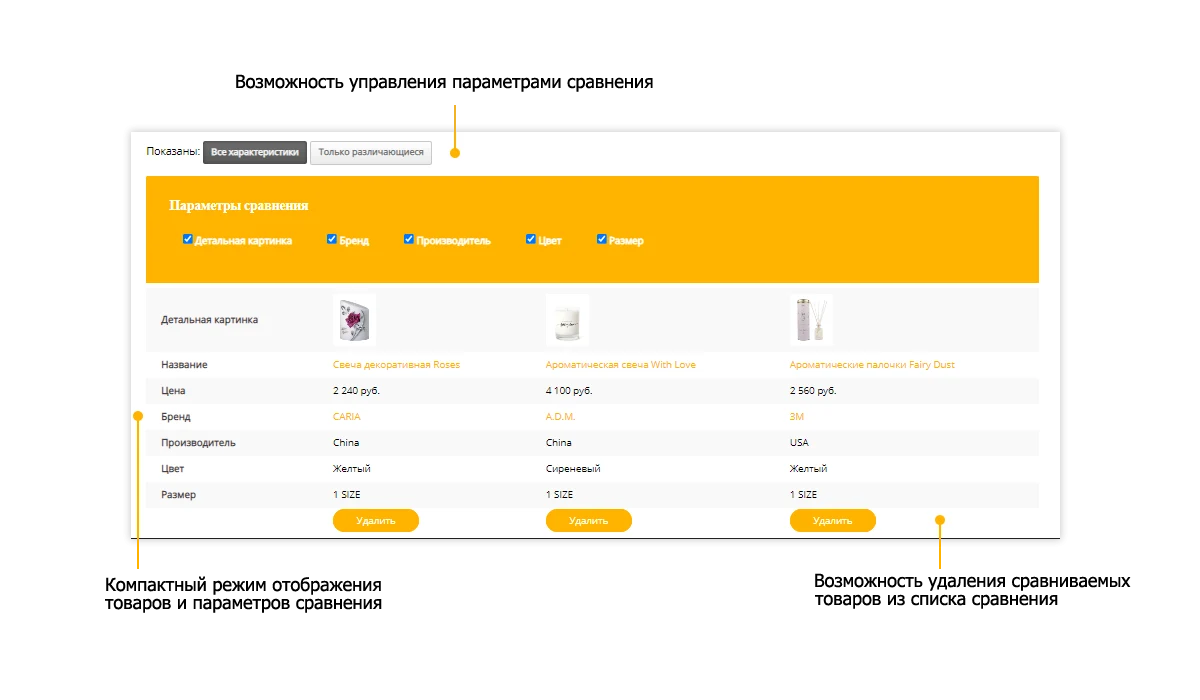Open the Roses candle product thumbnail
The height and width of the screenshot is (700, 1200).
coord(354,320)
